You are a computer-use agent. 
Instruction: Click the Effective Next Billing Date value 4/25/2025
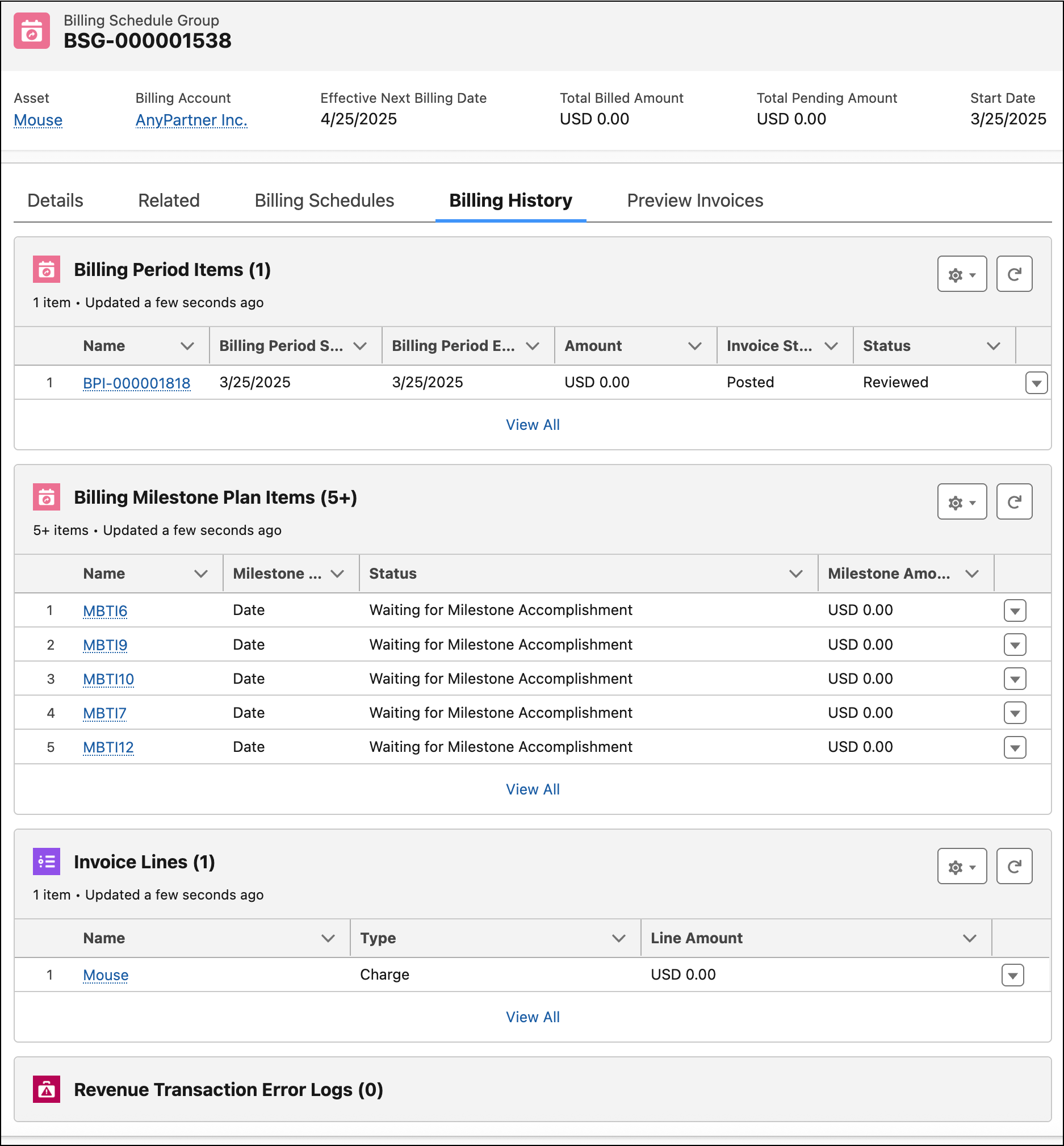[359, 119]
